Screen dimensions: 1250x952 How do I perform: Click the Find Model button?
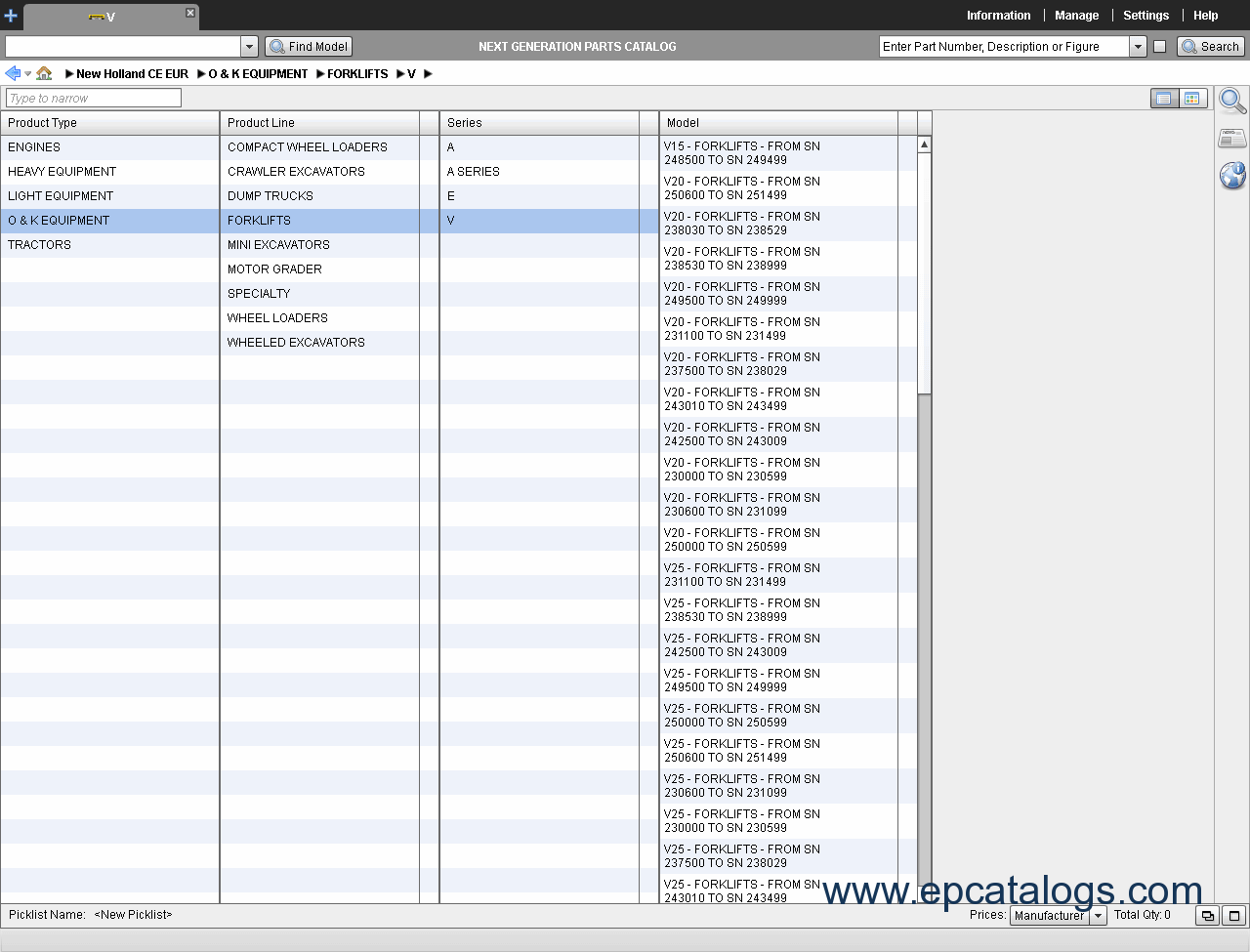[x=309, y=46]
